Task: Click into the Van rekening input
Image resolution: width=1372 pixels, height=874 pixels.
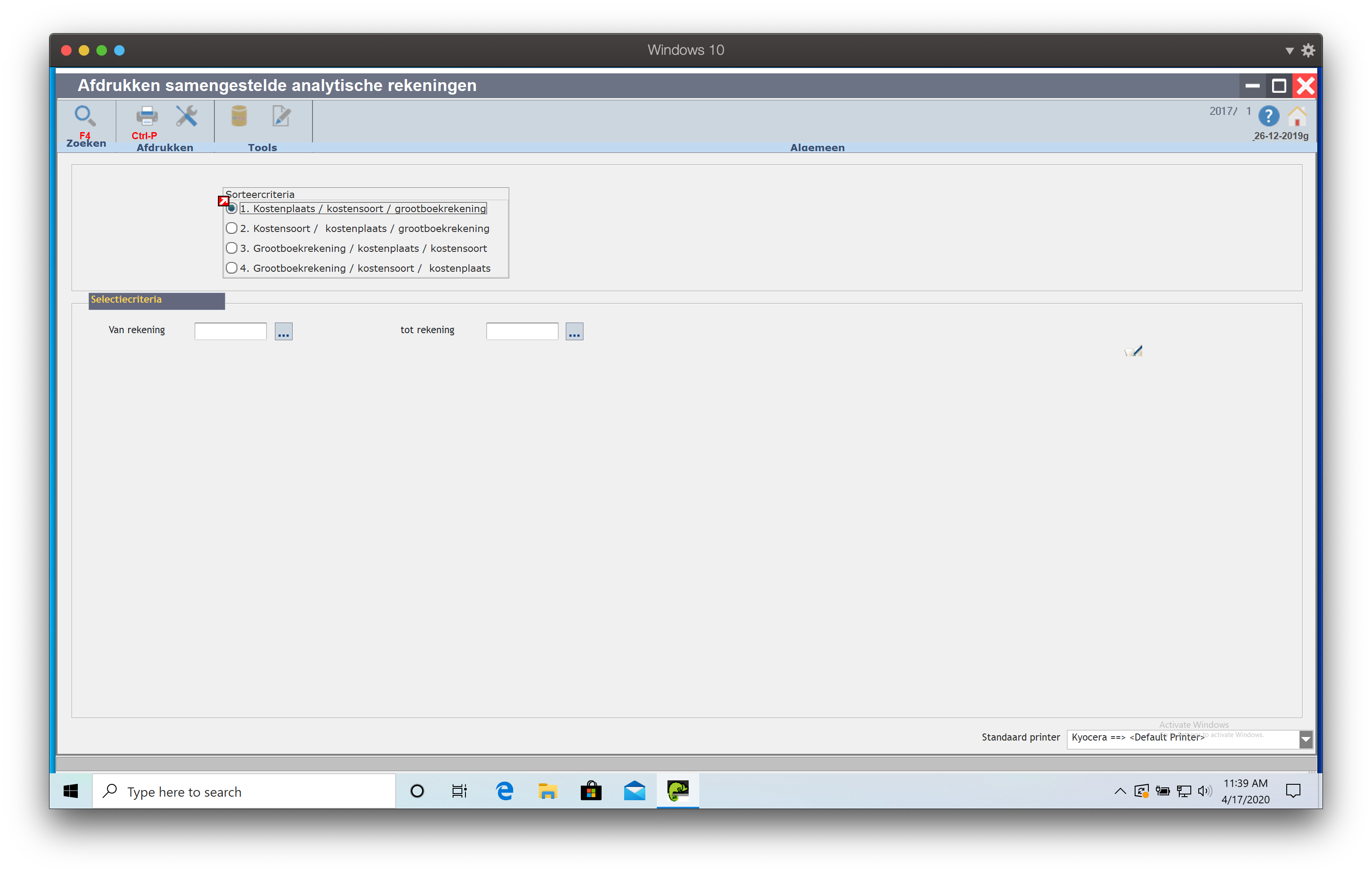Action: [x=230, y=331]
